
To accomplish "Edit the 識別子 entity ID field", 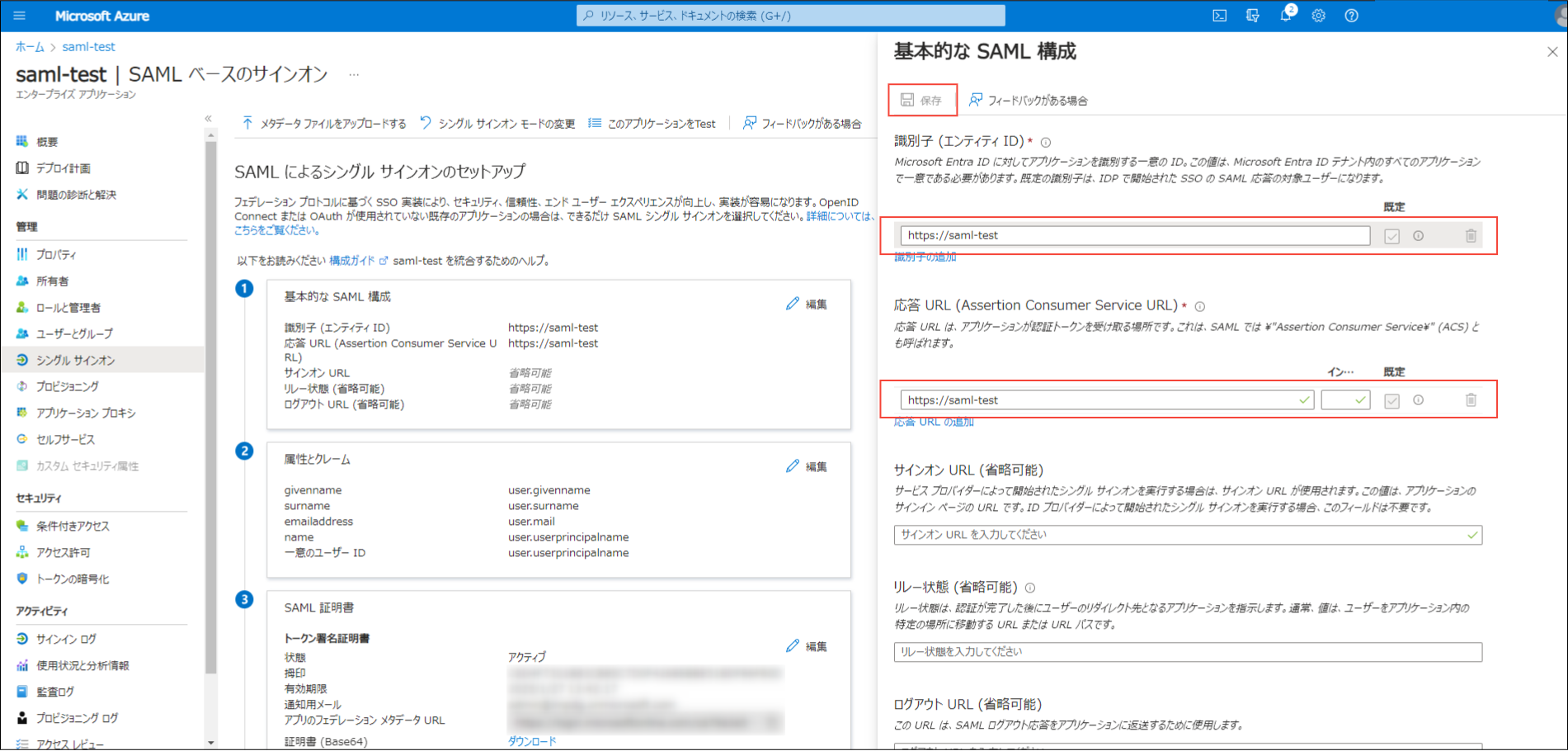I will pos(1135,236).
